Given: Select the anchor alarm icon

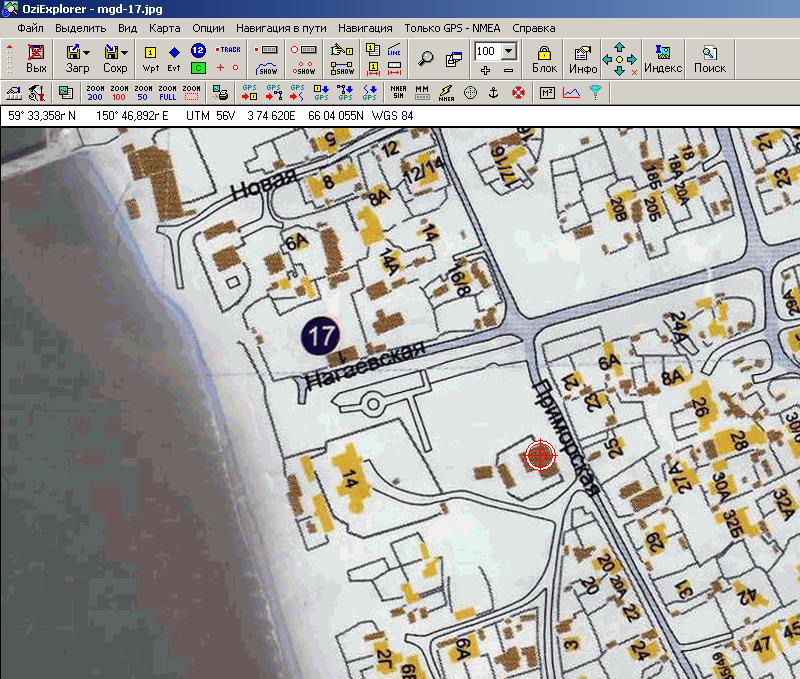Looking at the screenshot, I should 492,93.
